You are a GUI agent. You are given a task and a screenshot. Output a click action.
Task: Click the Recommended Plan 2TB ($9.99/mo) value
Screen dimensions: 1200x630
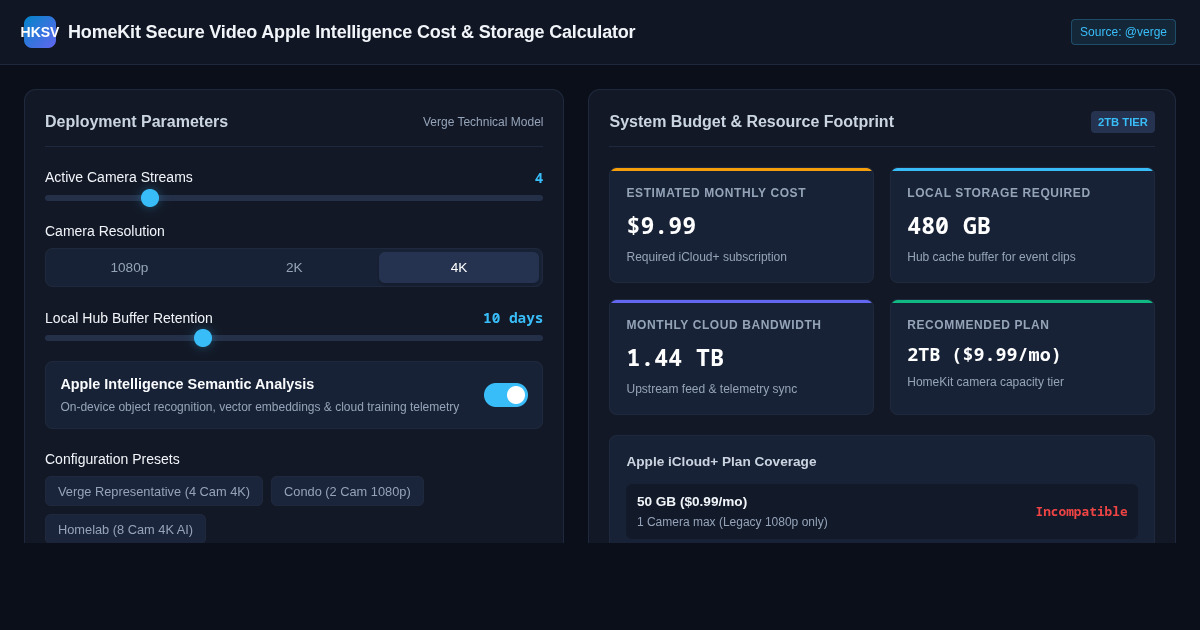coord(984,354)
